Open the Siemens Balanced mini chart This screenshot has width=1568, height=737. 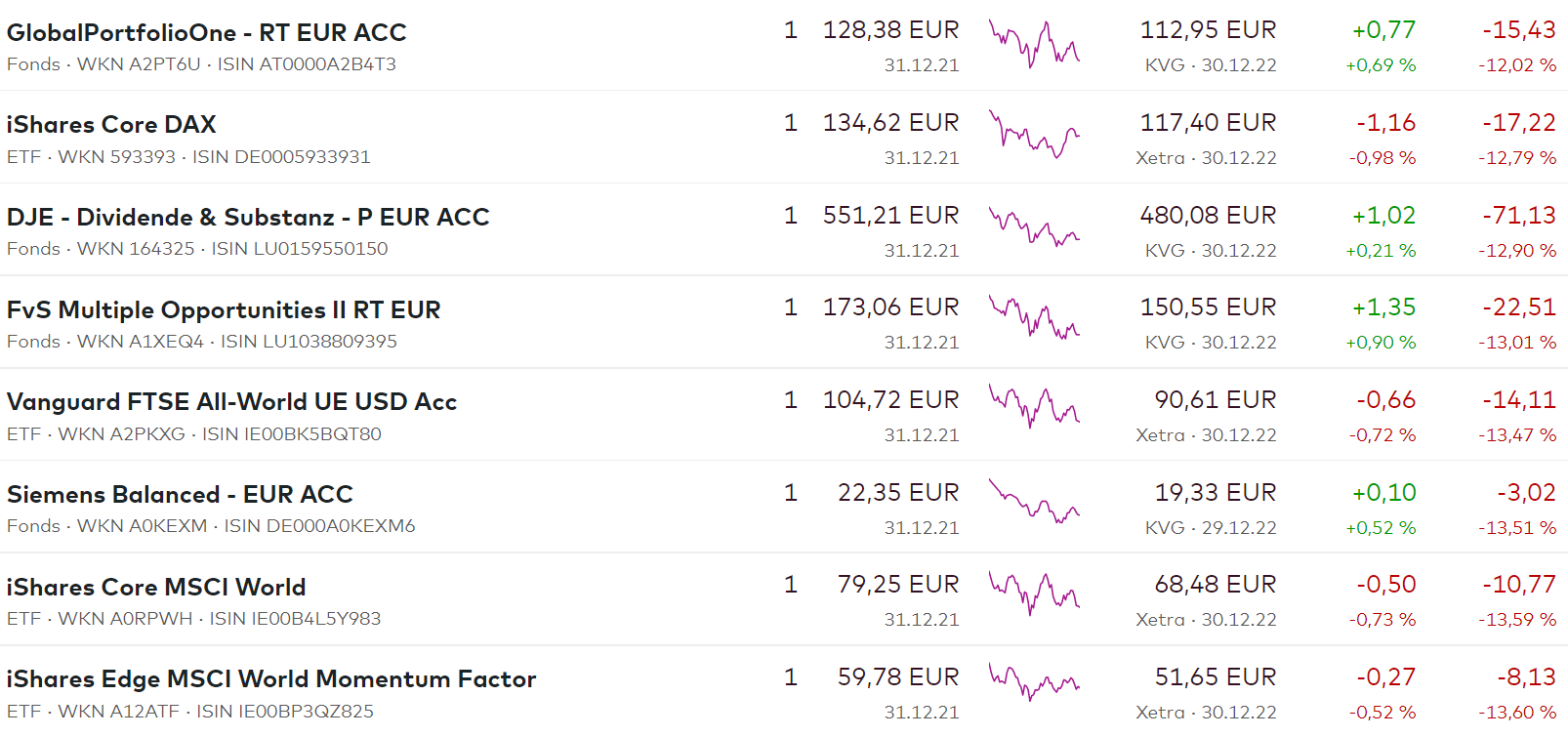pos(1034,502)
